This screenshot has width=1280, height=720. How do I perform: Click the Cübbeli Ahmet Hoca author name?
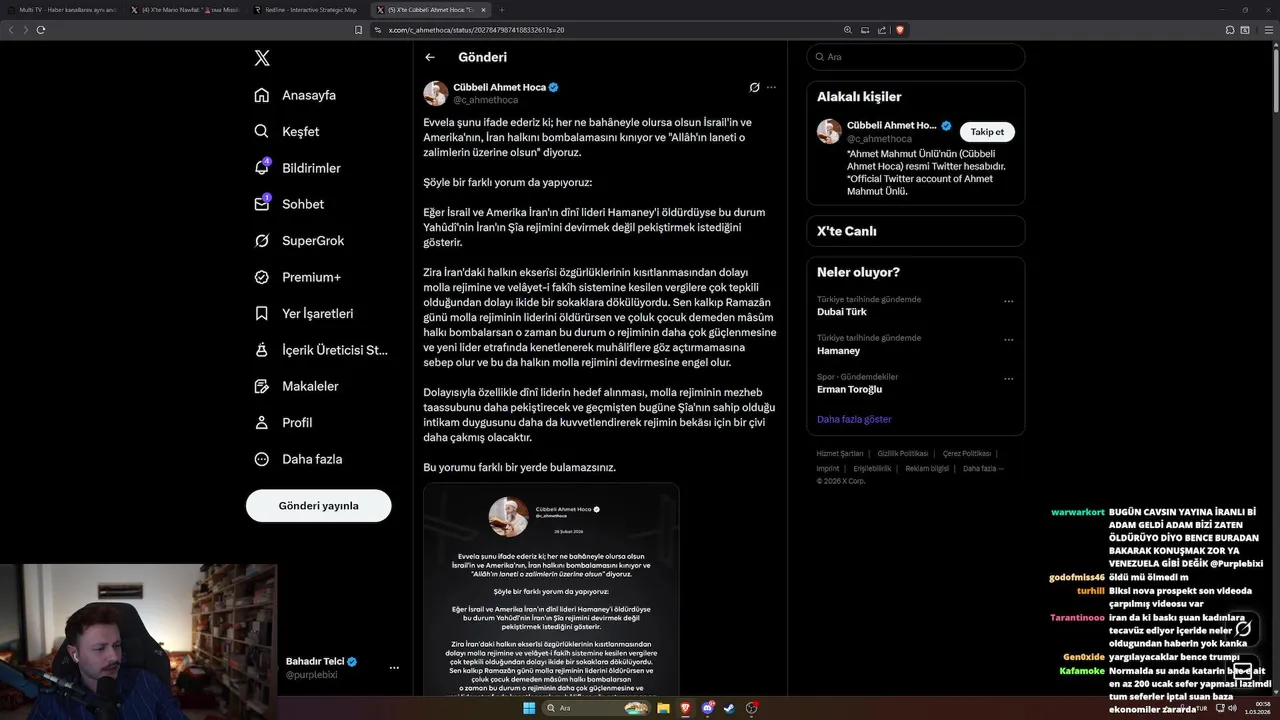coord(499,87)
